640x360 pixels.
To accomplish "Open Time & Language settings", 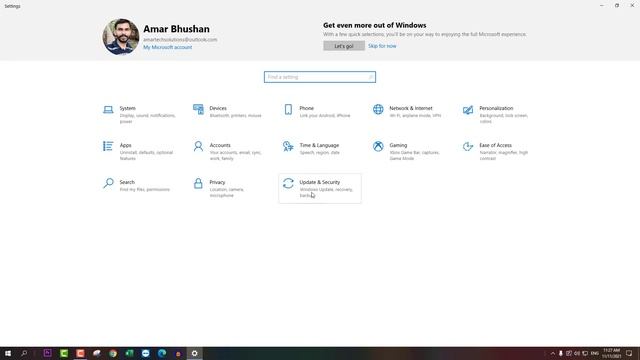I will pyautogui.click(x=319, y=151).
